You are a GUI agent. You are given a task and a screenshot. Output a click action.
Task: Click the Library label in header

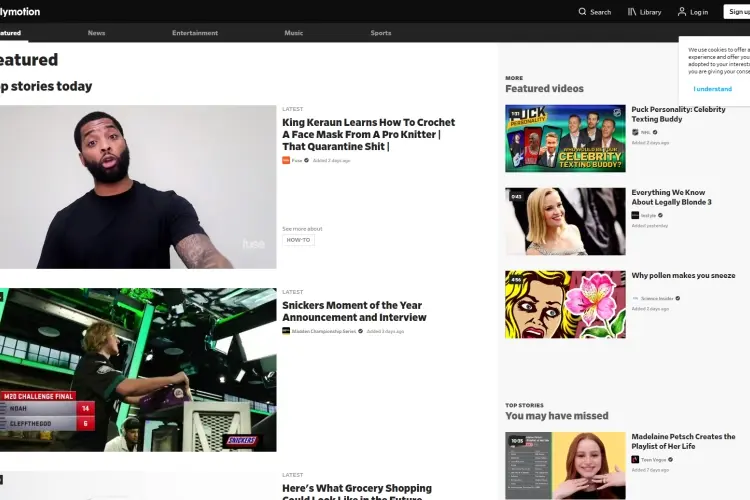651,12
